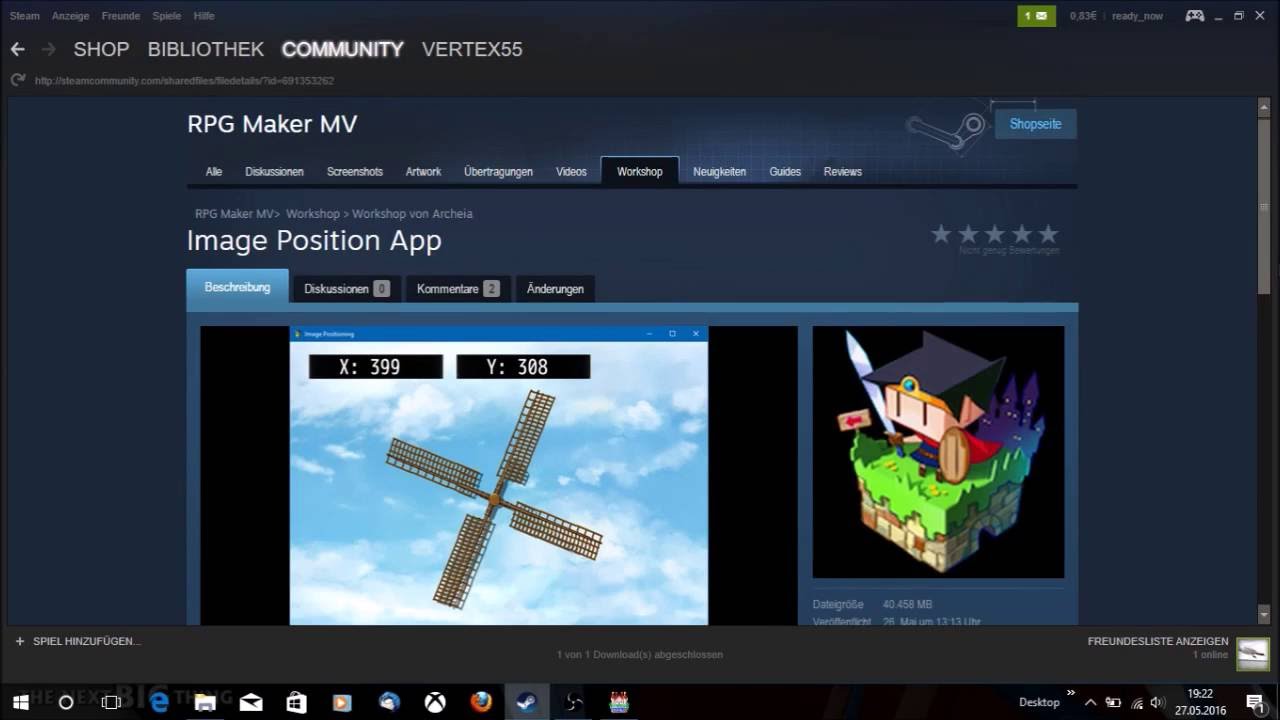Open the VERTEX55 profile section
Image resolution: width=1280 pixels, height=720 pixels.
[x=472, y=49]
